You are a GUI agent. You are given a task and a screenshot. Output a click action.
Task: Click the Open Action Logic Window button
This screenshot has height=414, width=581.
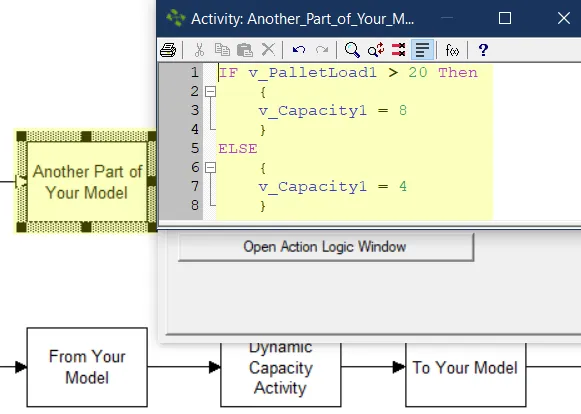326,247
